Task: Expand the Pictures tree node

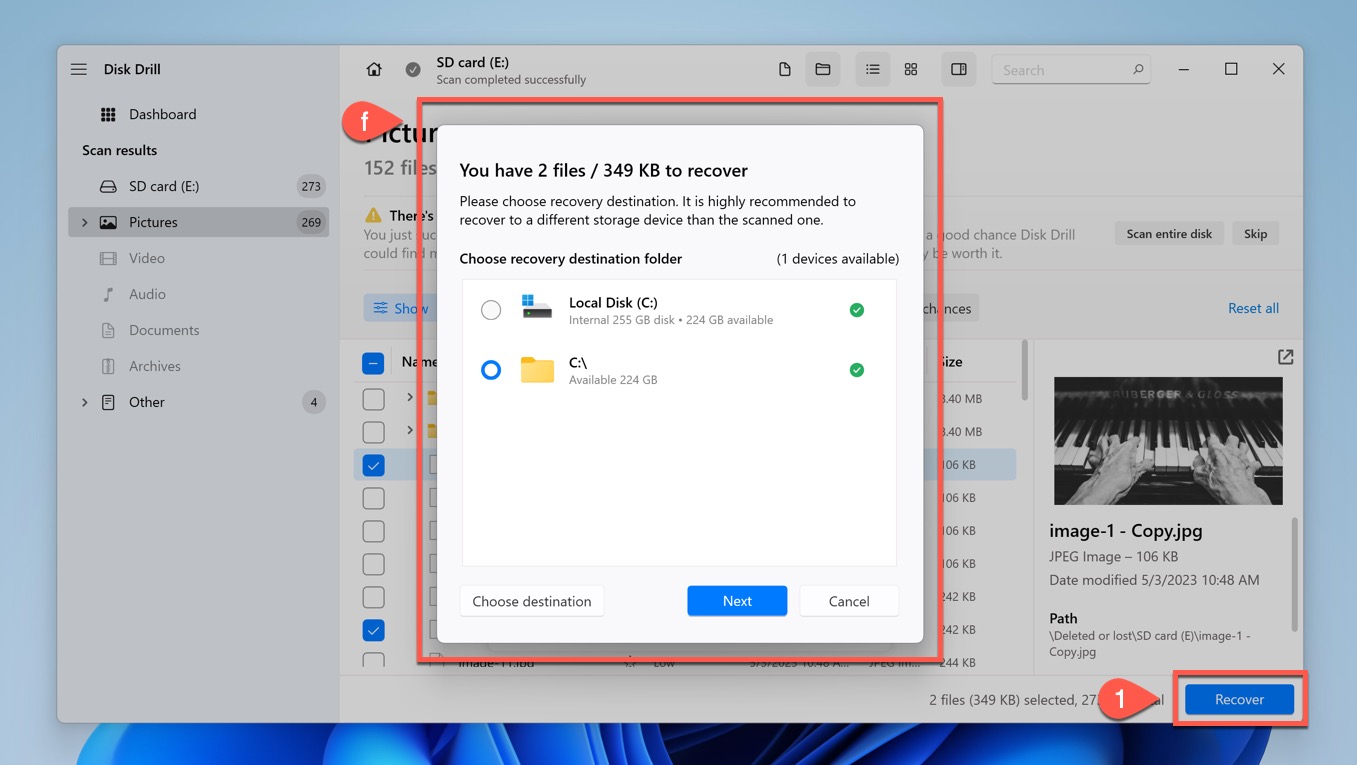Action: [x=84, y=222]
